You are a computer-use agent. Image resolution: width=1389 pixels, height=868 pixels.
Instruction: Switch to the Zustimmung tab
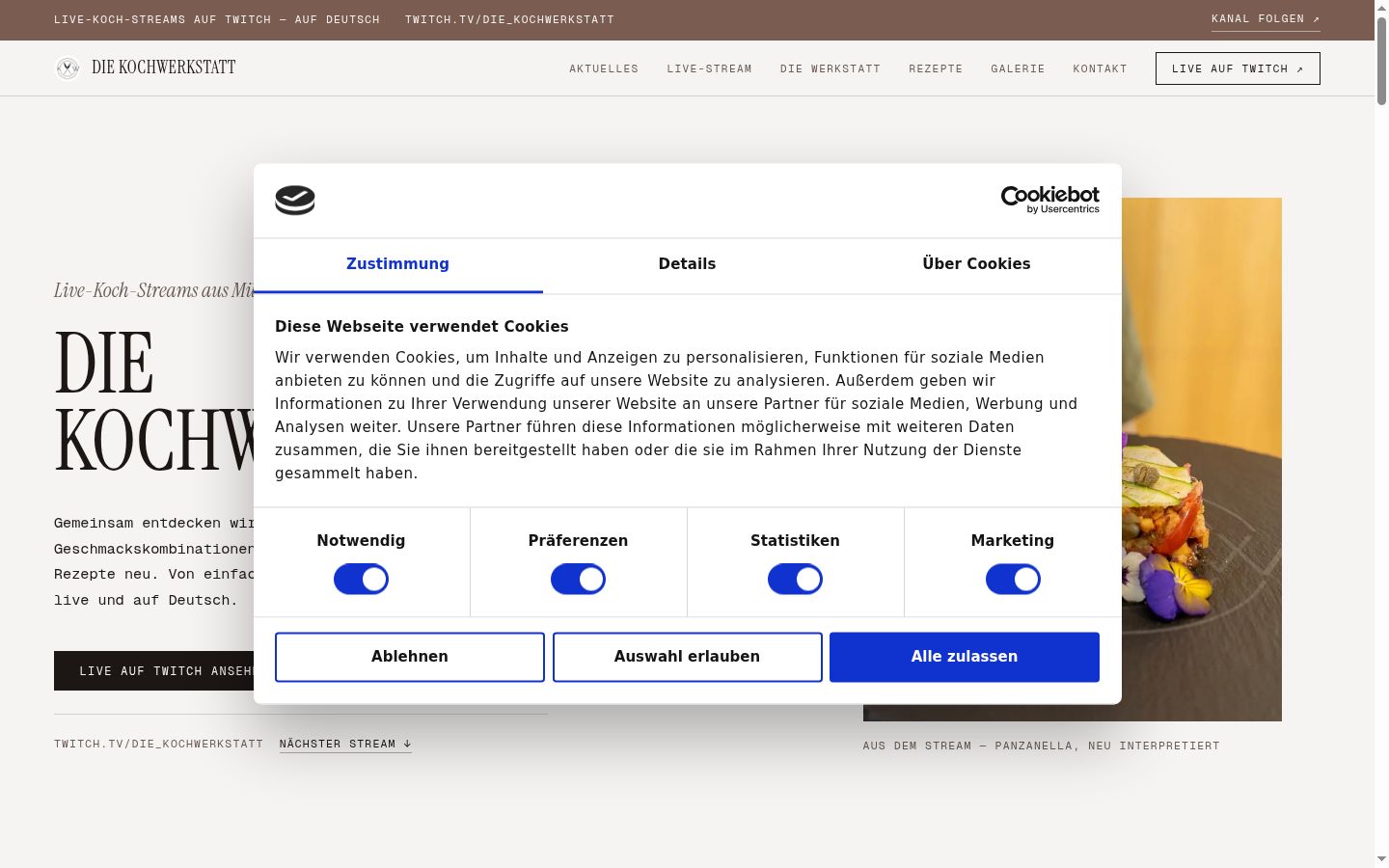(397, 264)
